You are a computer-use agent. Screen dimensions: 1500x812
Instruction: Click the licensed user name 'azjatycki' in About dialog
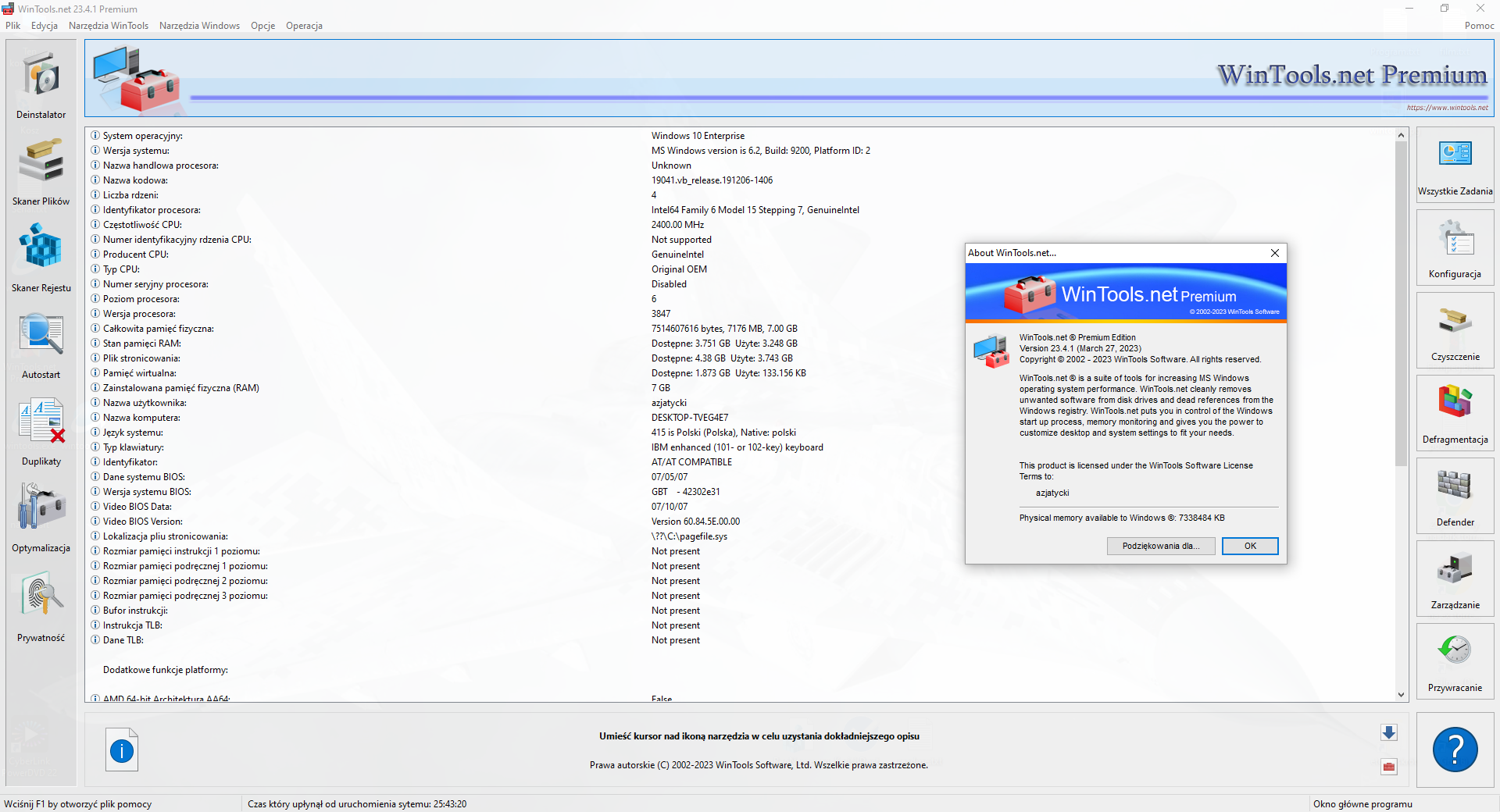click(x=1052, y=493)
